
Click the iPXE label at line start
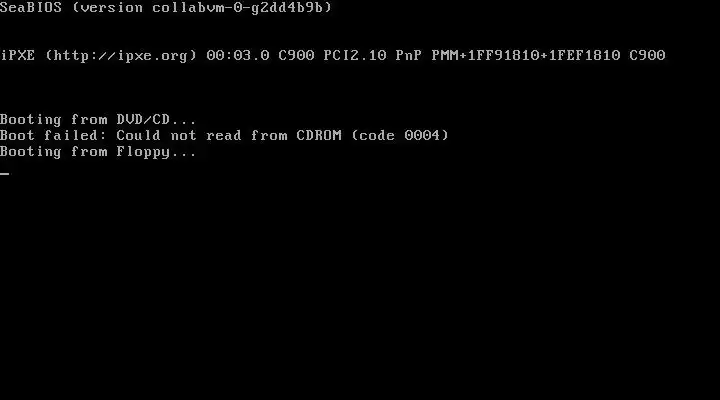pyautogui.click(x=17, y=55)
